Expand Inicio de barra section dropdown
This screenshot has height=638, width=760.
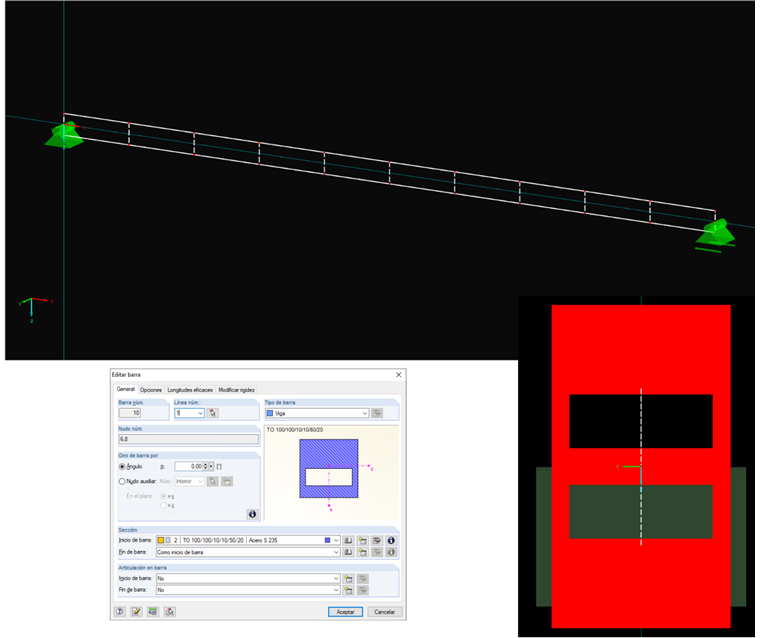pyautogui.click(x=336, y=540)
